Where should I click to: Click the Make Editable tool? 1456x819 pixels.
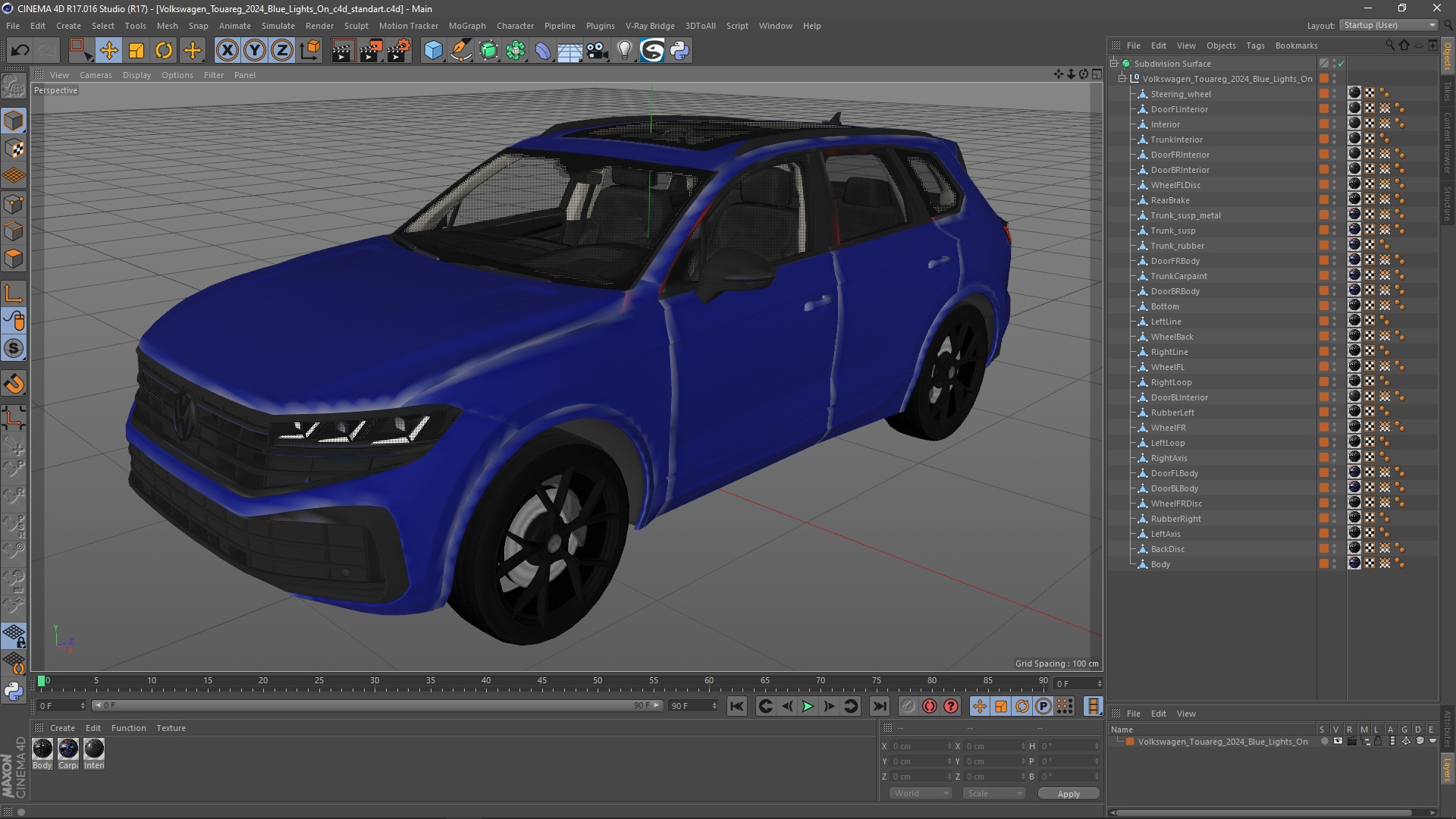tap(14, 86)
